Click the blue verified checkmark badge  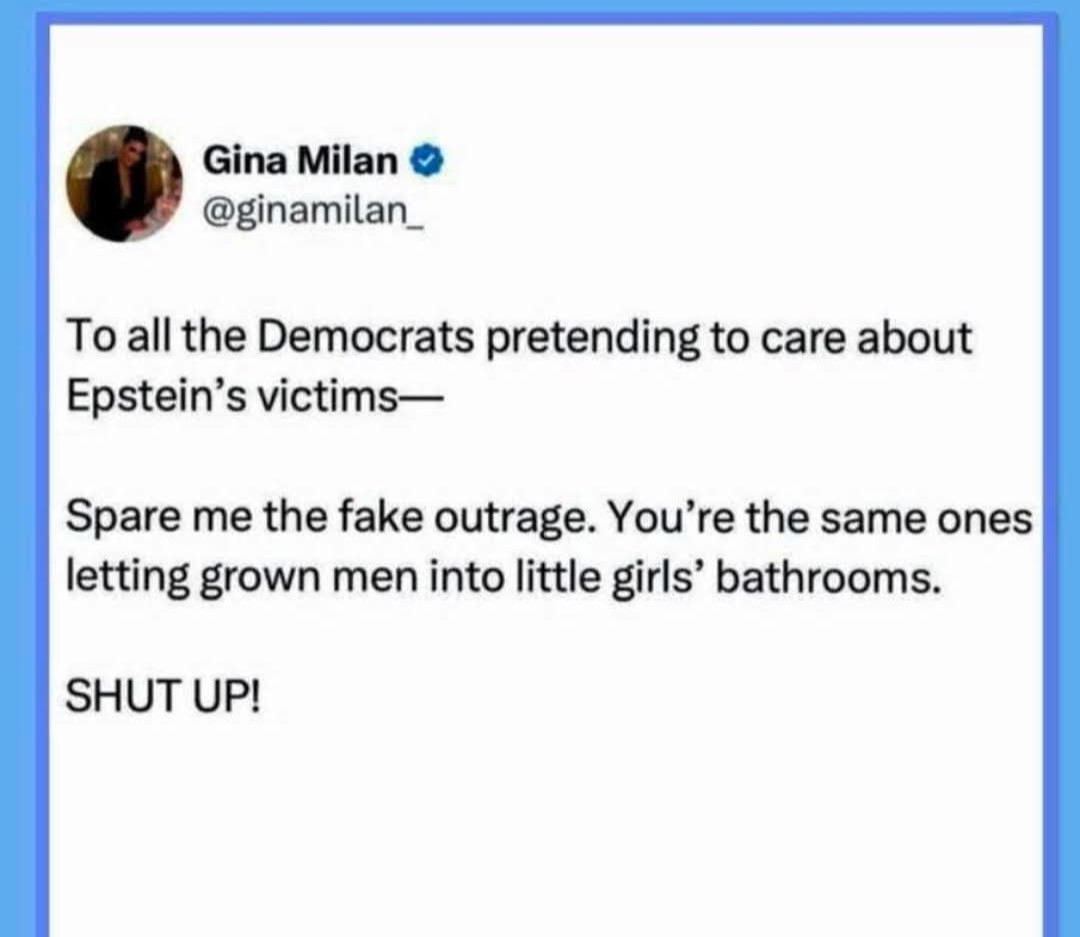427,161
